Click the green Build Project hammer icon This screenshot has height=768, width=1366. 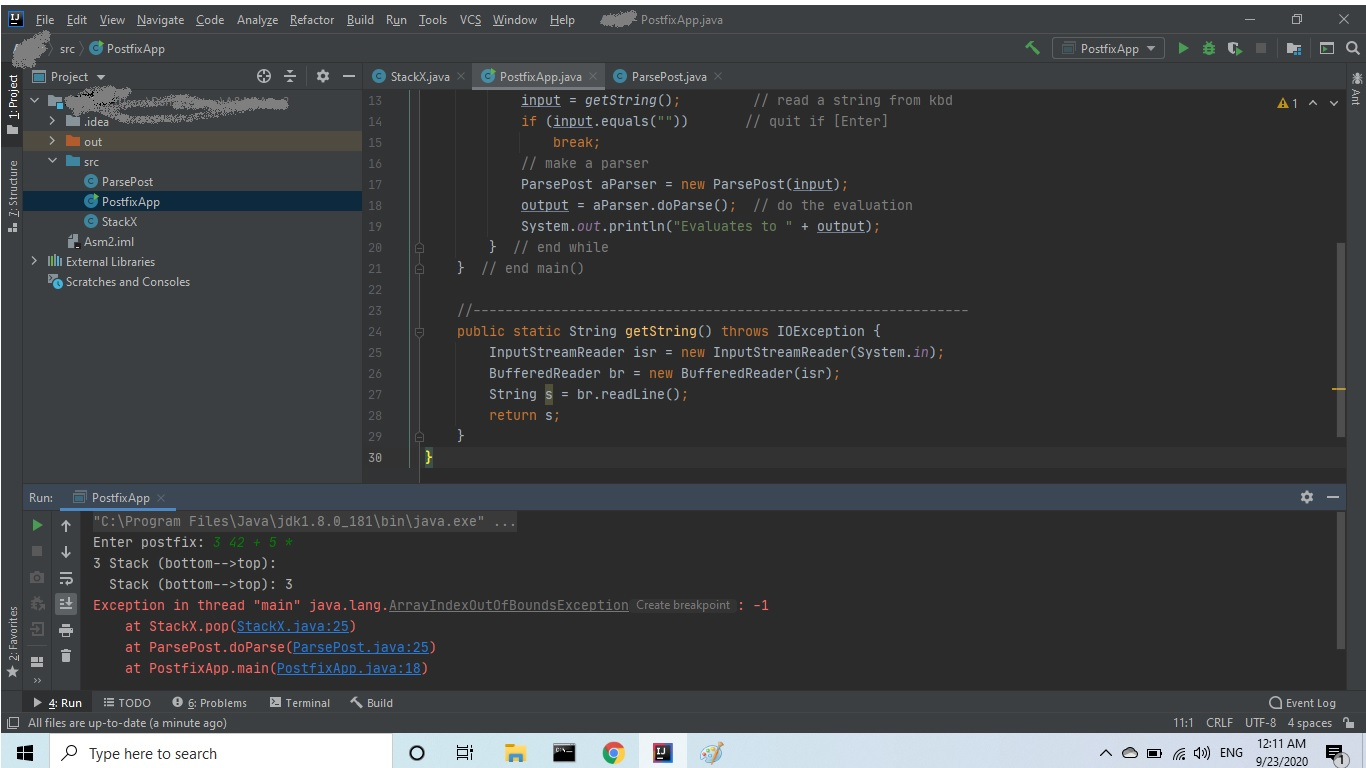pyautogui.click(x=1033, y=48)
